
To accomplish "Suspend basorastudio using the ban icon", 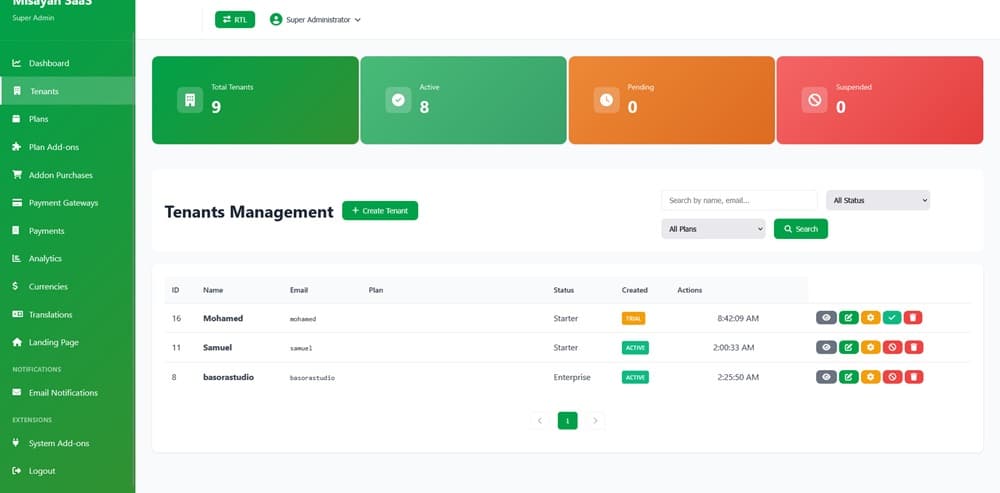I will click(892, 377).
